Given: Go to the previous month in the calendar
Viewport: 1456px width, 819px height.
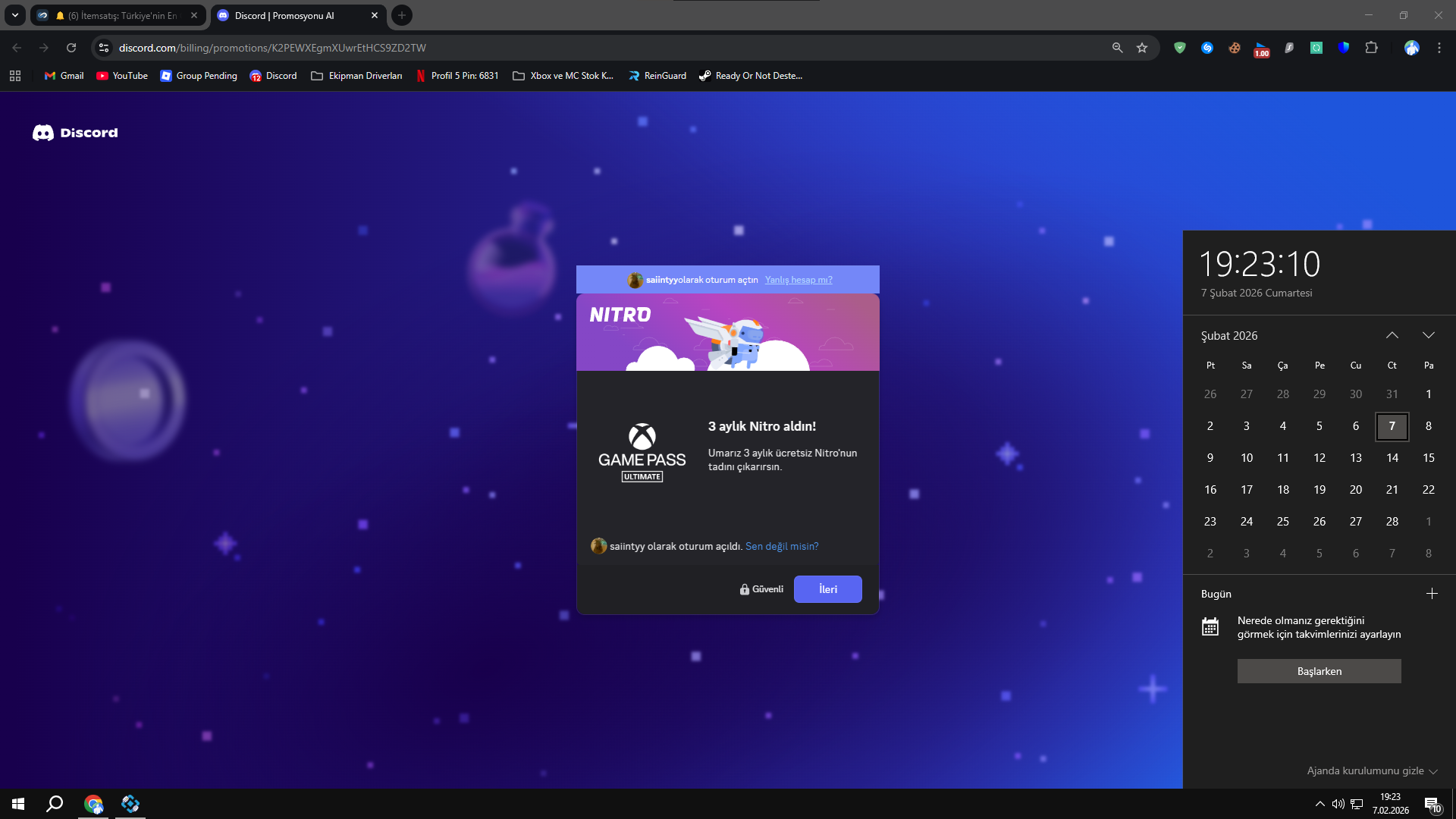Looking at the screenshot, I should [1392, 335].
